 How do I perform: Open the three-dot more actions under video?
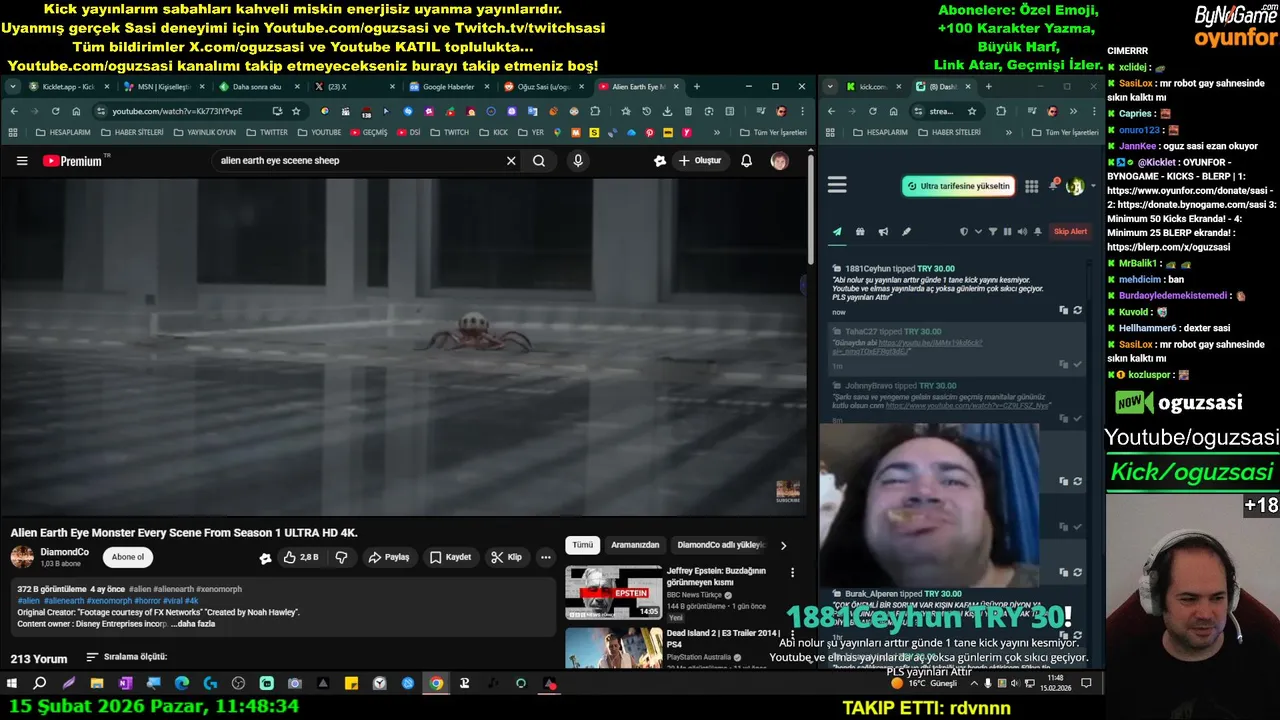[546, 557]
